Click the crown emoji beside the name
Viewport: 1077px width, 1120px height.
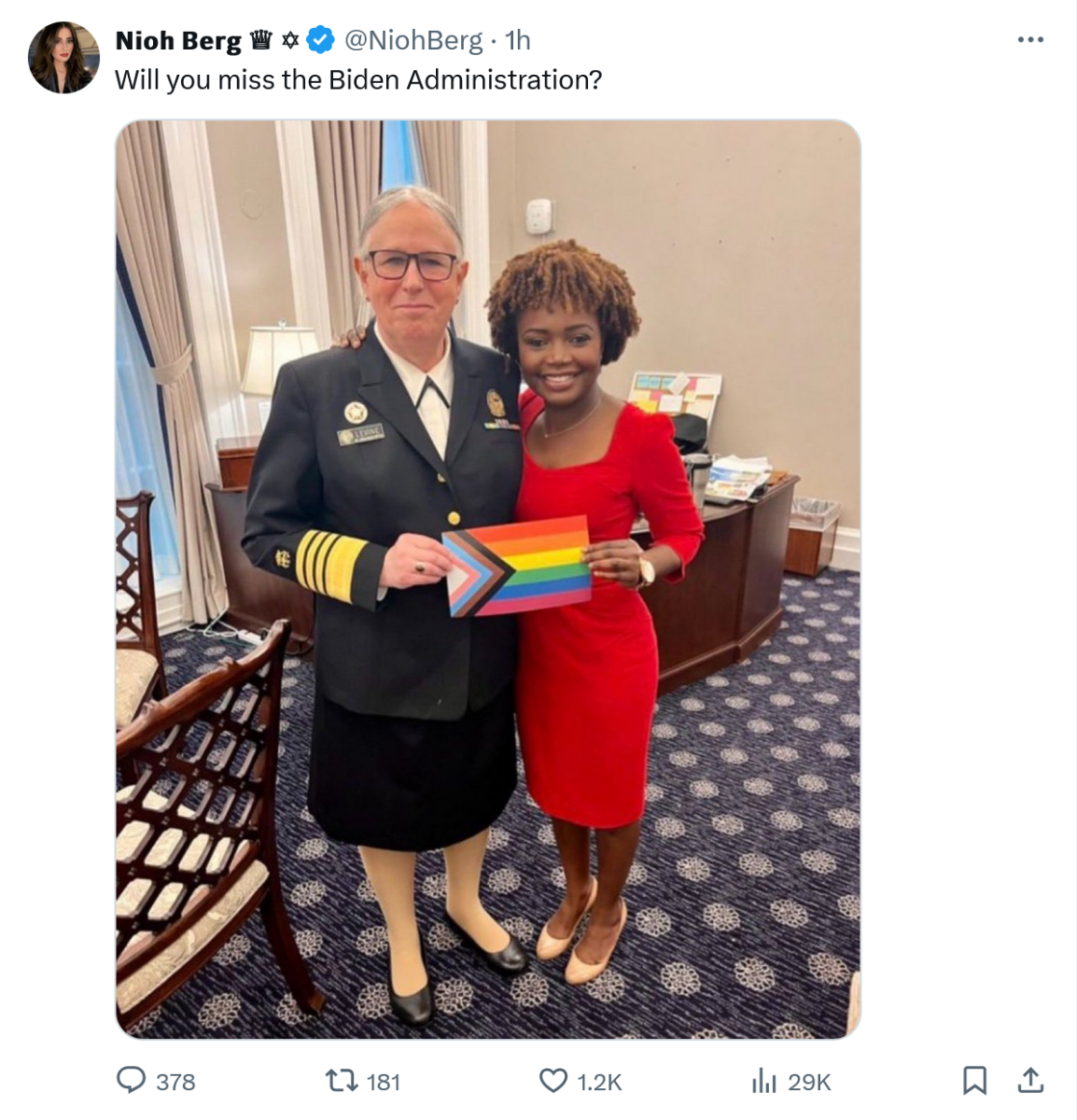[x=261, y=40]
